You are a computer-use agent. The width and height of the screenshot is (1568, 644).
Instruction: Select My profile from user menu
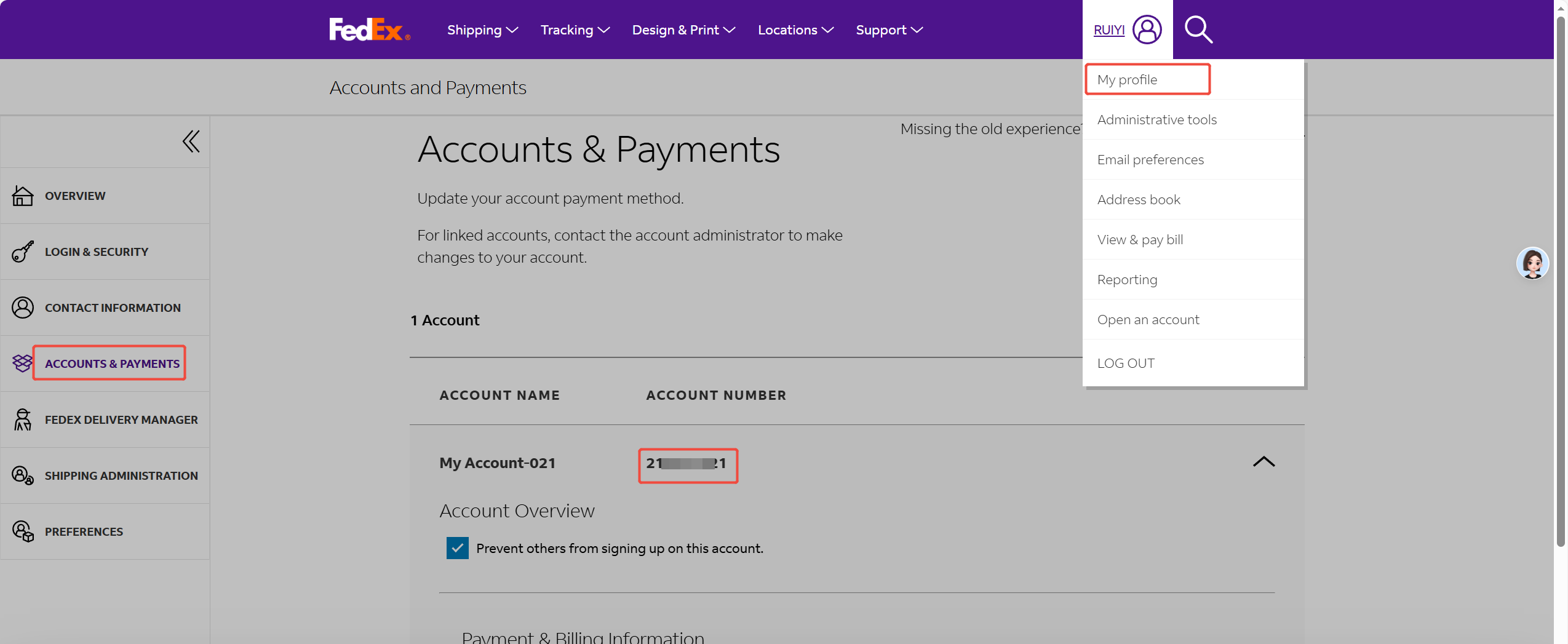coord(1127,80)
